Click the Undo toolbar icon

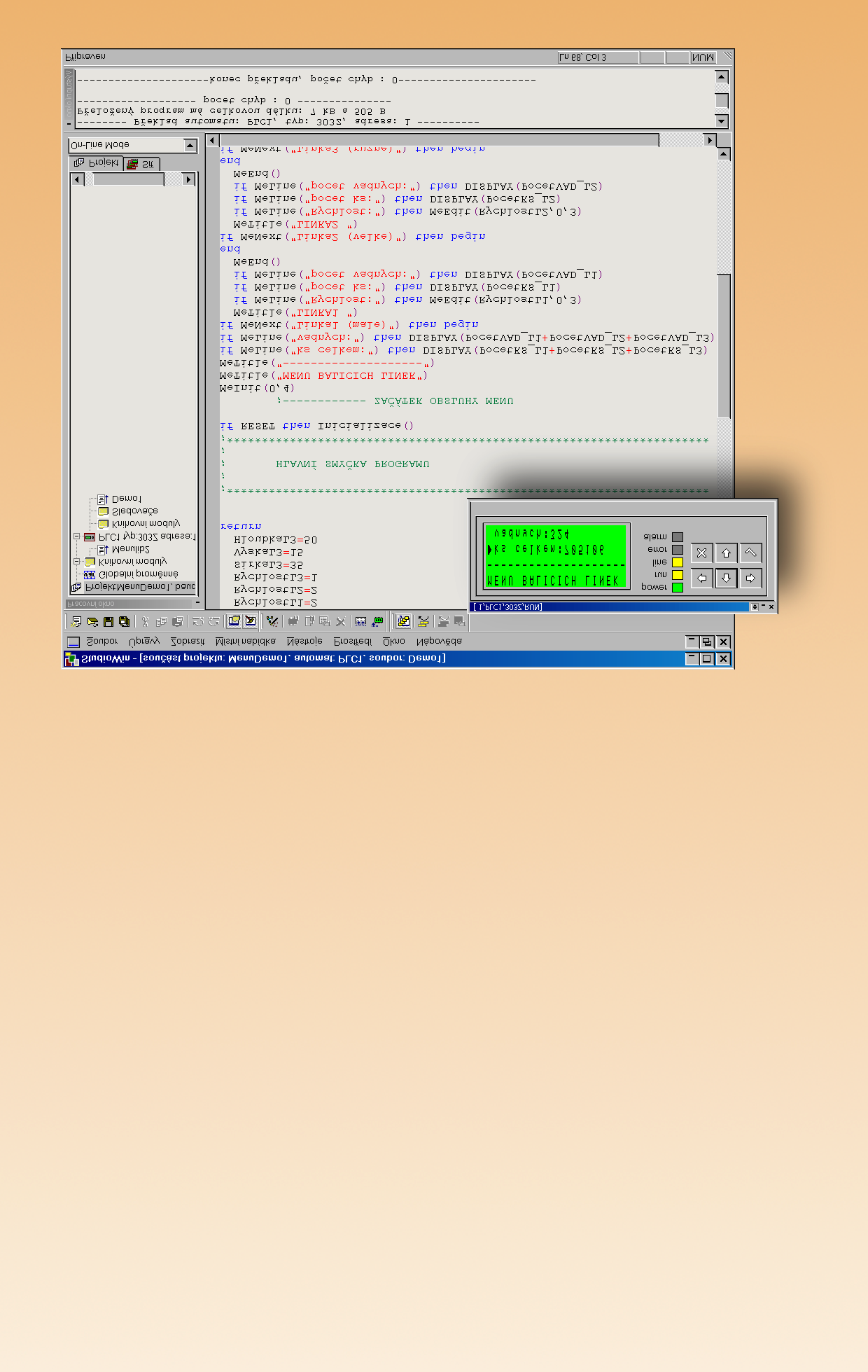[x=198, y=621]
